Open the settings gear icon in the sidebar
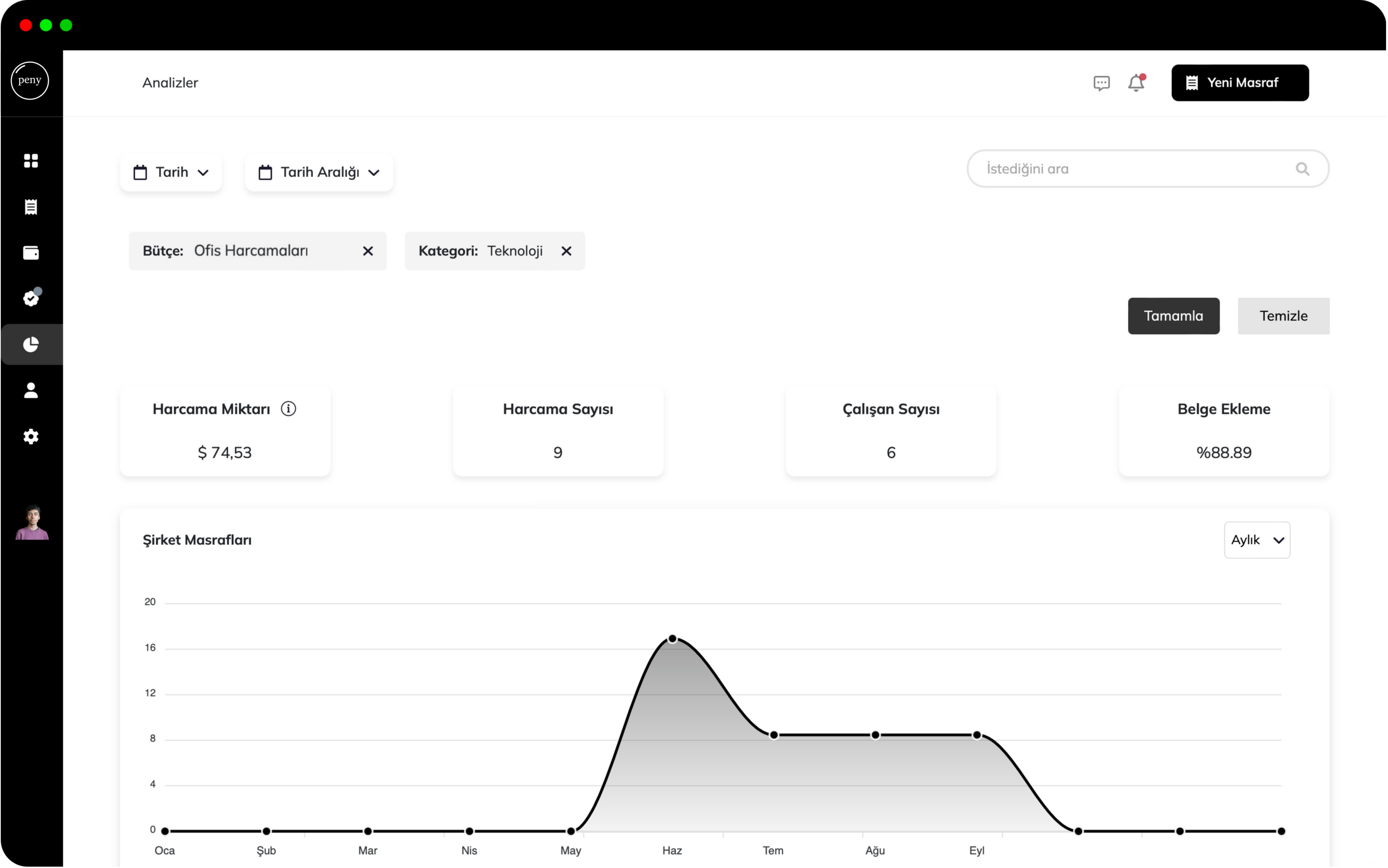Image resolution: width=1388 pixels, height=868 pixels. coord(31,437)
